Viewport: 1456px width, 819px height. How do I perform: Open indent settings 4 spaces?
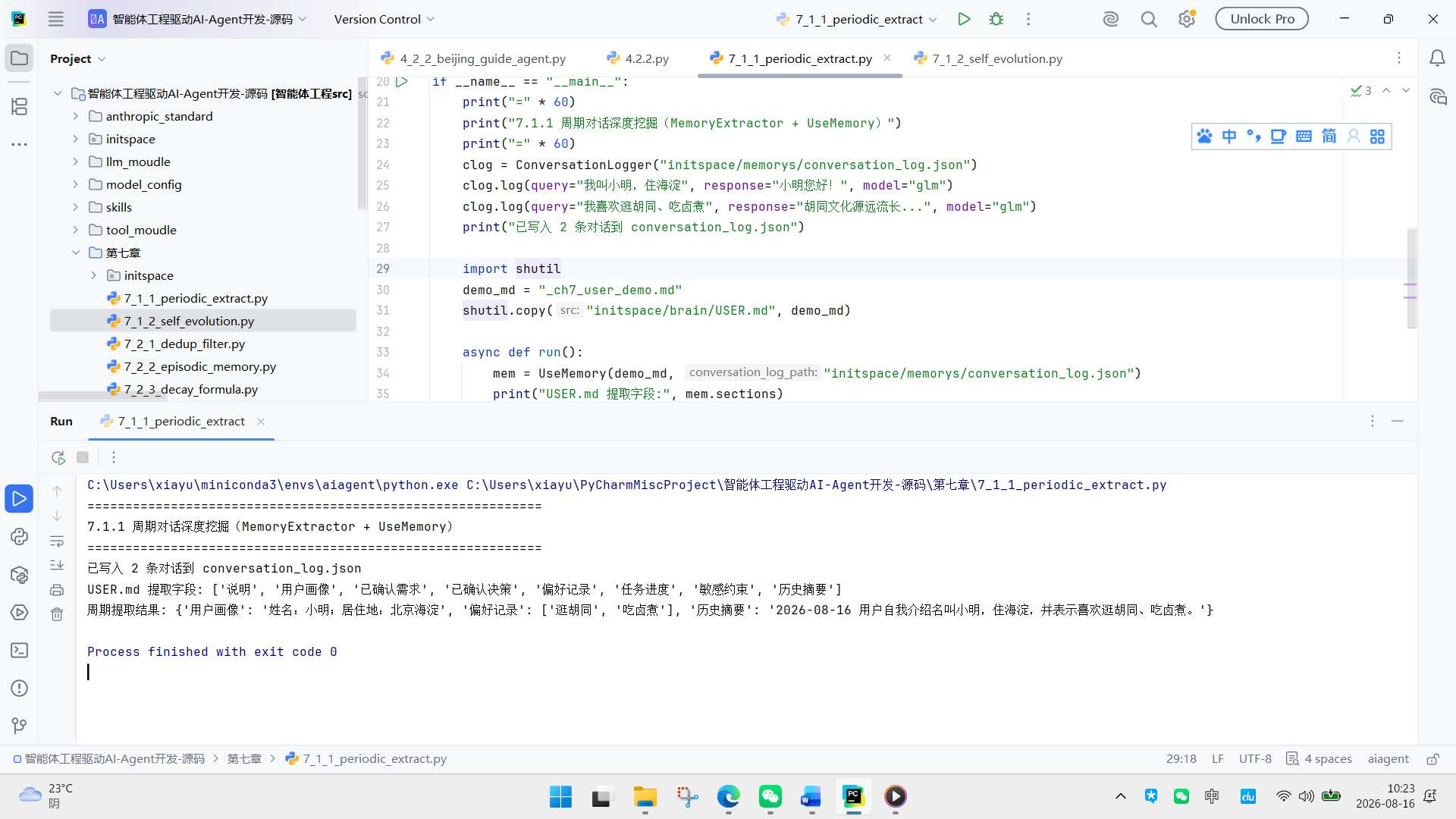point(1319,759)
